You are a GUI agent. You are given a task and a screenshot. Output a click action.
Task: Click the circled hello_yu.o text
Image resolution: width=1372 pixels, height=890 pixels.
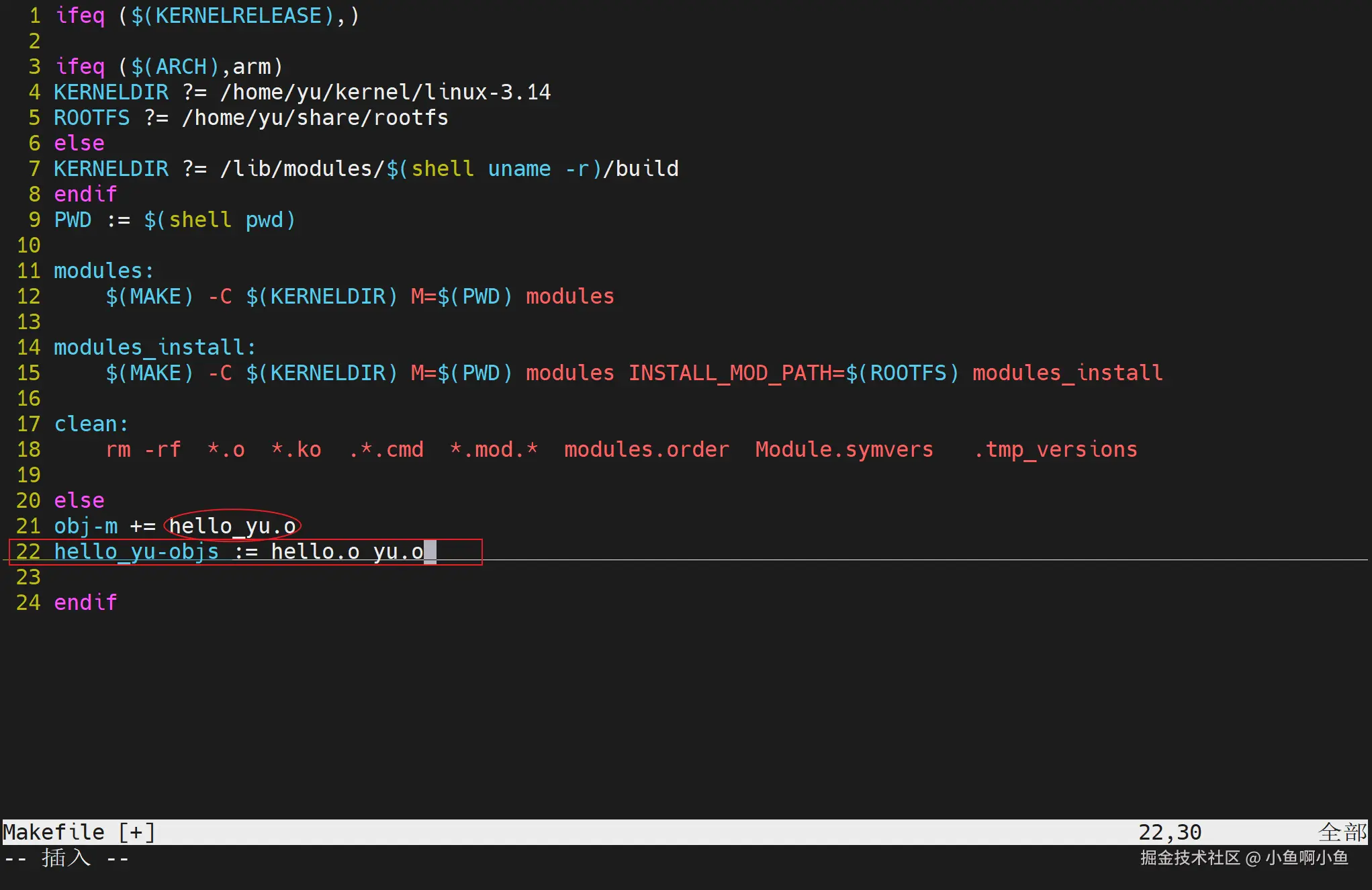coord(232,526)
